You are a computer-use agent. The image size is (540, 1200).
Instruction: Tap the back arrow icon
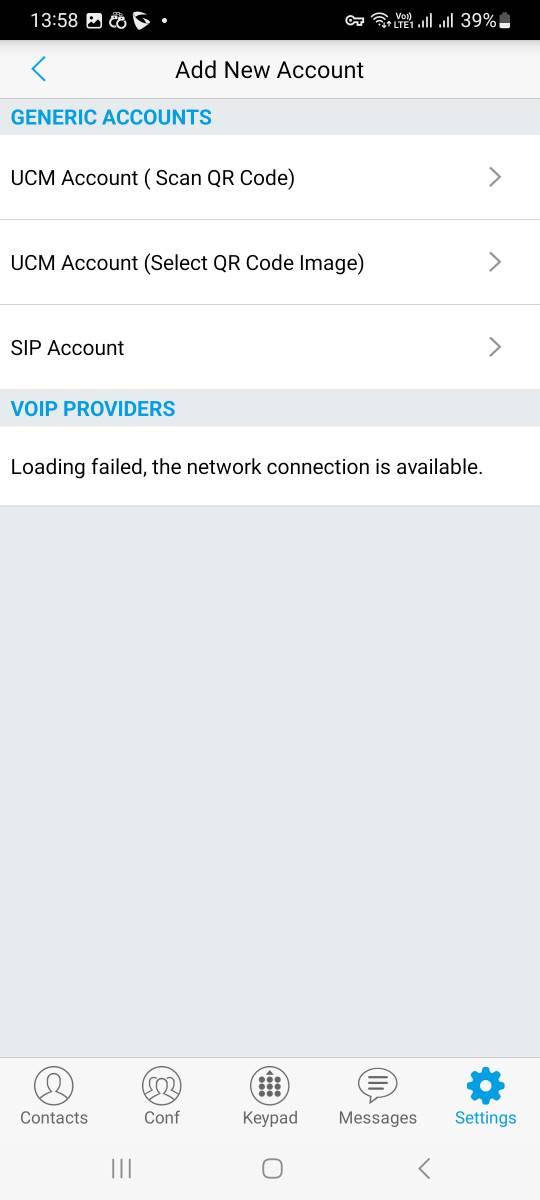tap(39, 69)
